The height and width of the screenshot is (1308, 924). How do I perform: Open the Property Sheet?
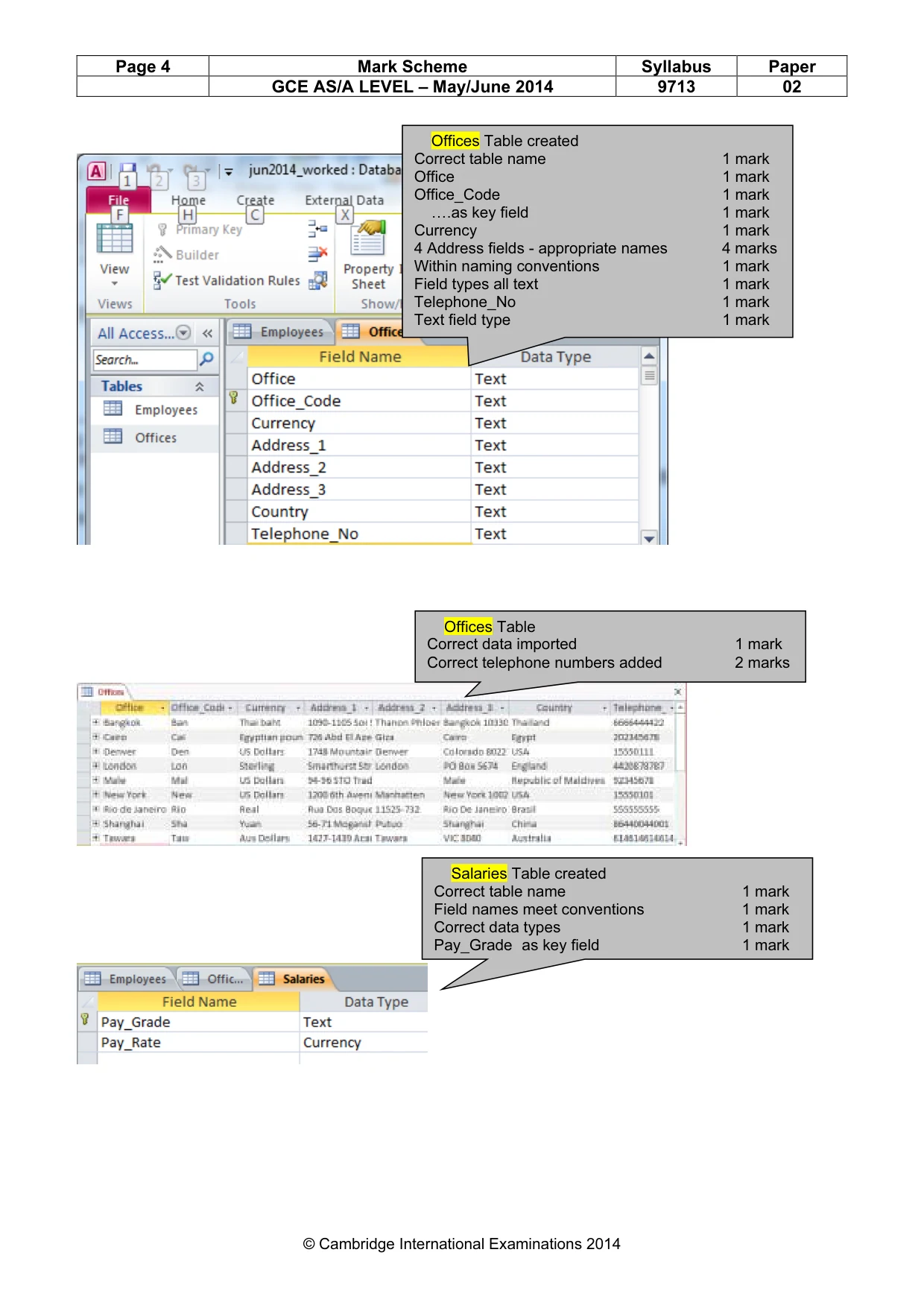tap(369, 255)
